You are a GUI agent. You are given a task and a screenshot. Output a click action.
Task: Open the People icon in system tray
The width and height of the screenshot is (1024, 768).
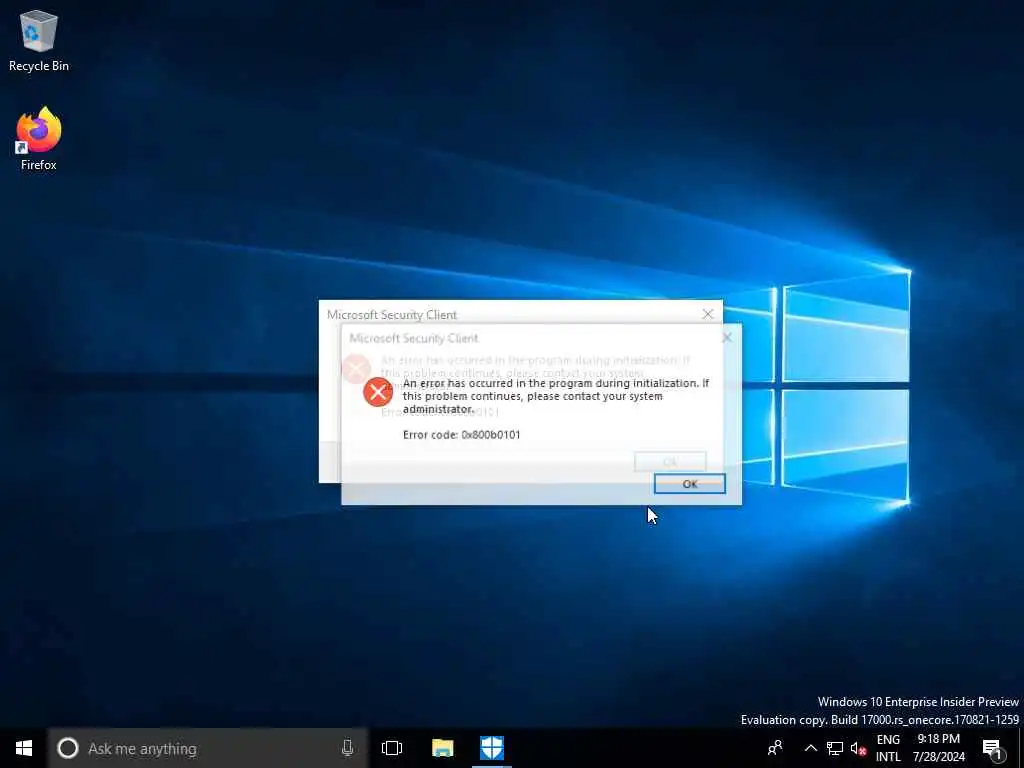pos(775,748)
